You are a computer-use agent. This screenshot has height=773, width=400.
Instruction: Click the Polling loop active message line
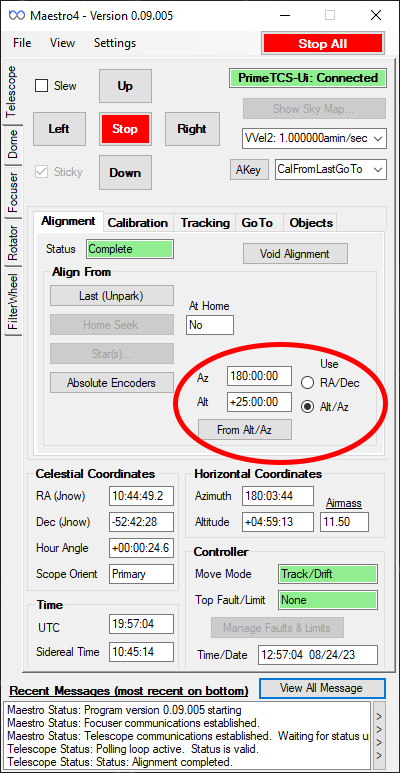click(132, 750)
